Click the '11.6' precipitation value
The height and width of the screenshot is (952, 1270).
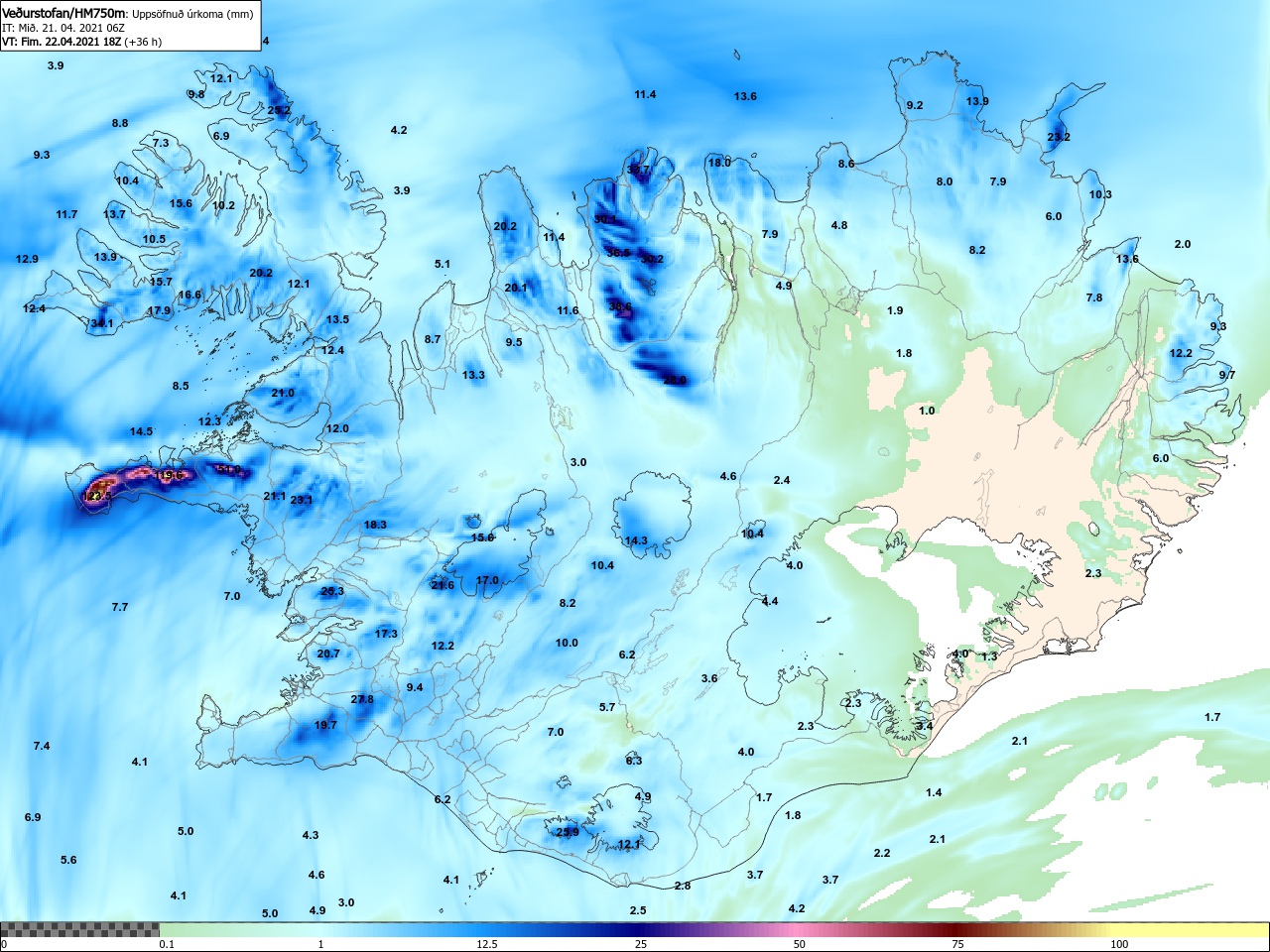[x=568, y=310]
